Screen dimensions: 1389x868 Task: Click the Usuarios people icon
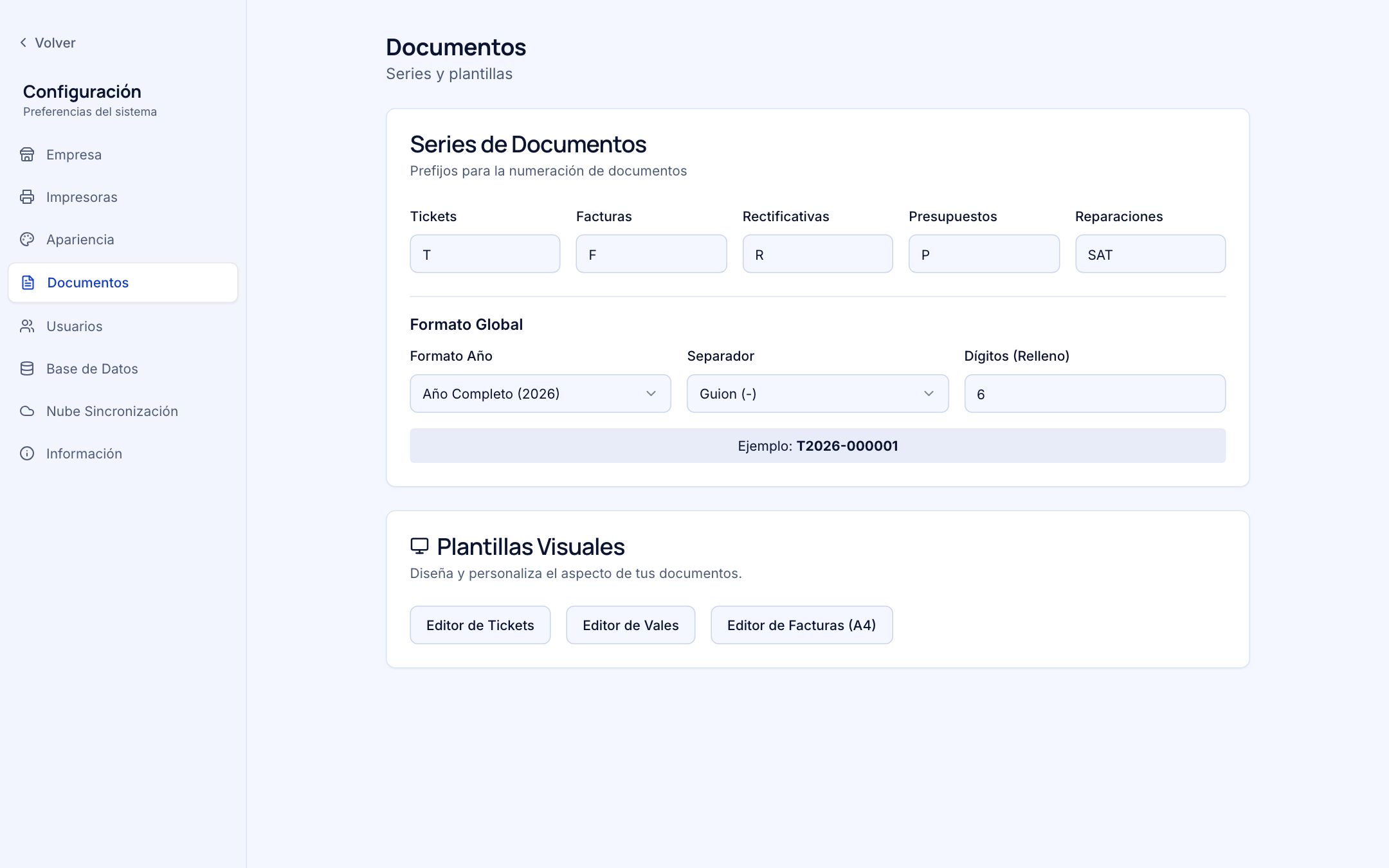click(27, 326)
